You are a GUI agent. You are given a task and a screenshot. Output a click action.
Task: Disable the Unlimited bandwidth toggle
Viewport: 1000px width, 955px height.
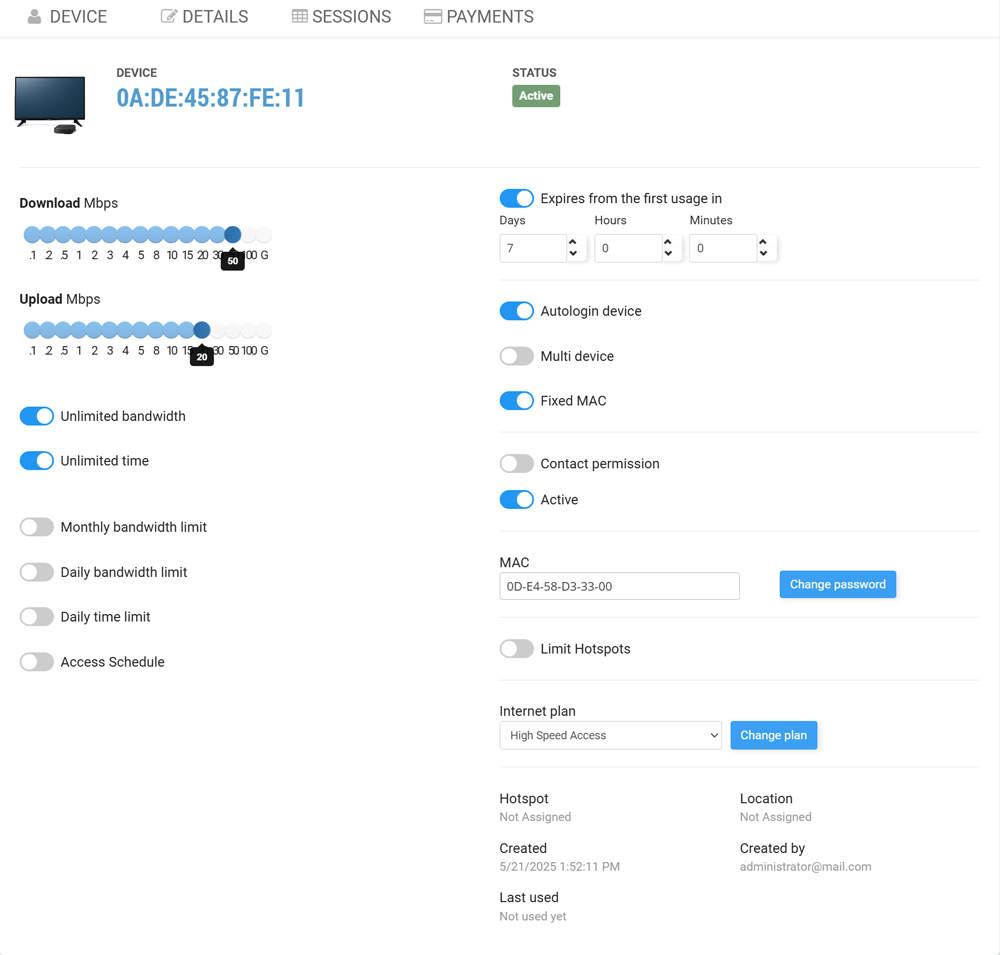[x=37, y=416]
